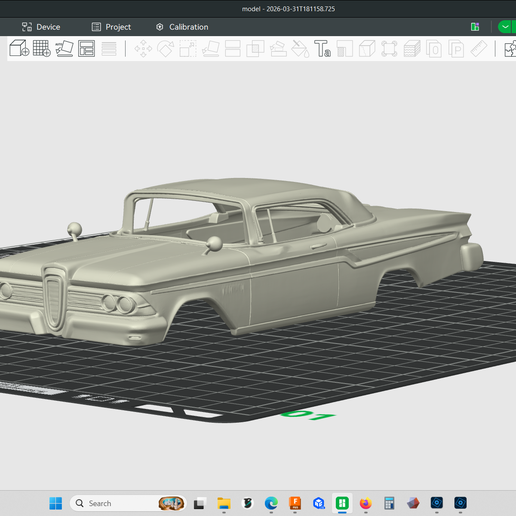Open File Explorer from the taskbar
This screenshot has height=516, width=516.
(224, 503)
